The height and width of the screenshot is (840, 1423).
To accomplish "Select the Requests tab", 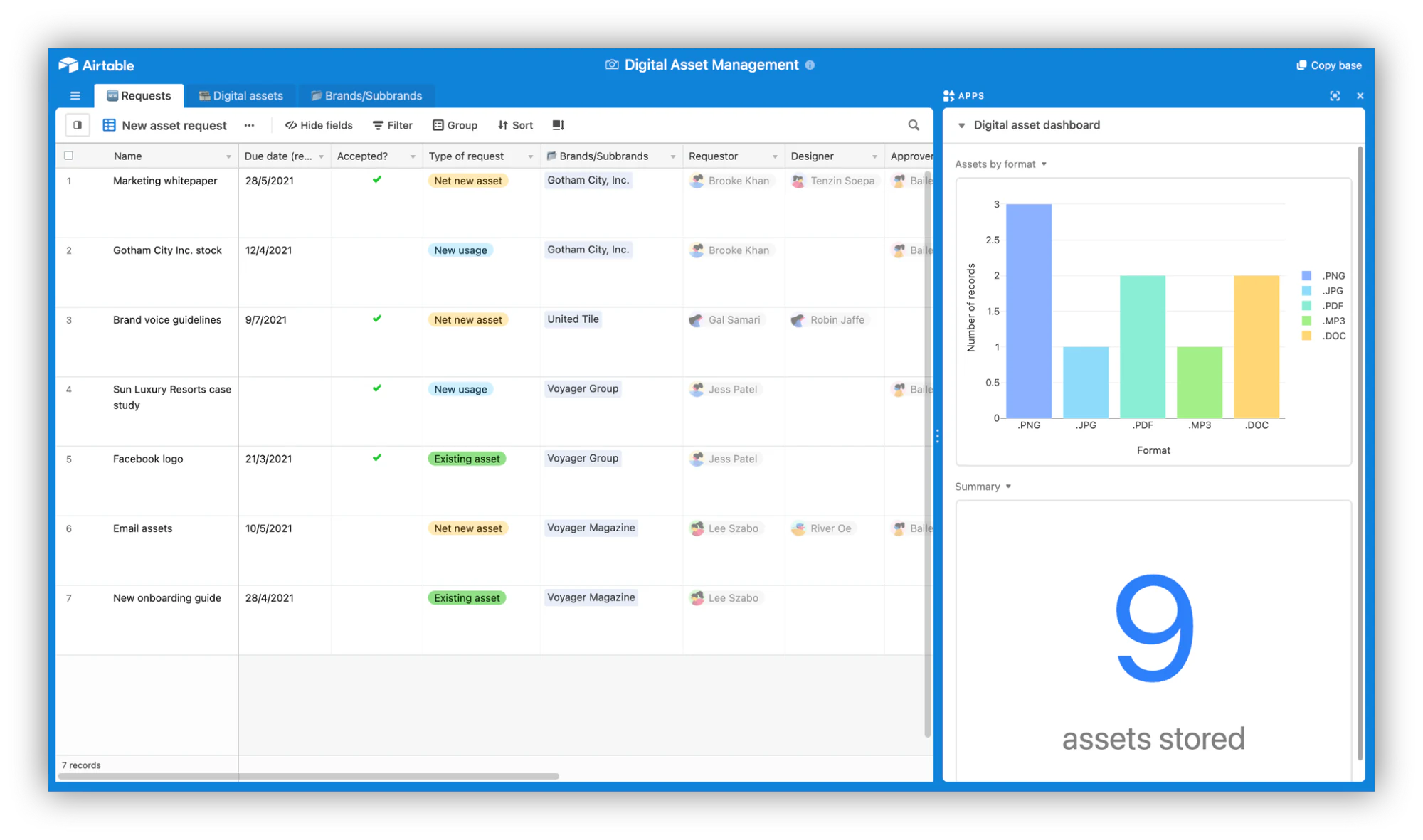I will point(139,95).
